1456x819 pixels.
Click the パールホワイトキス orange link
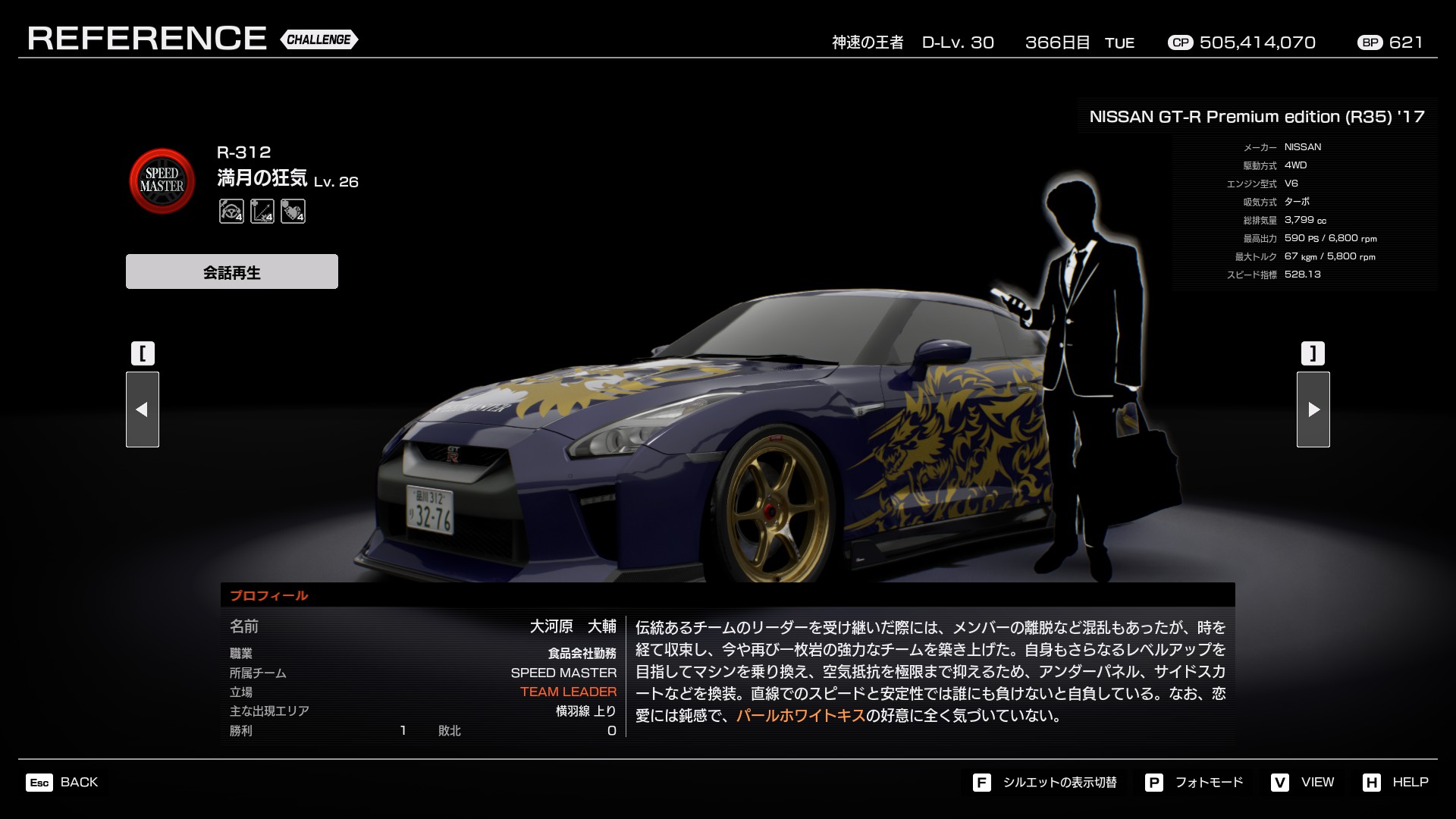click(800, 715)
